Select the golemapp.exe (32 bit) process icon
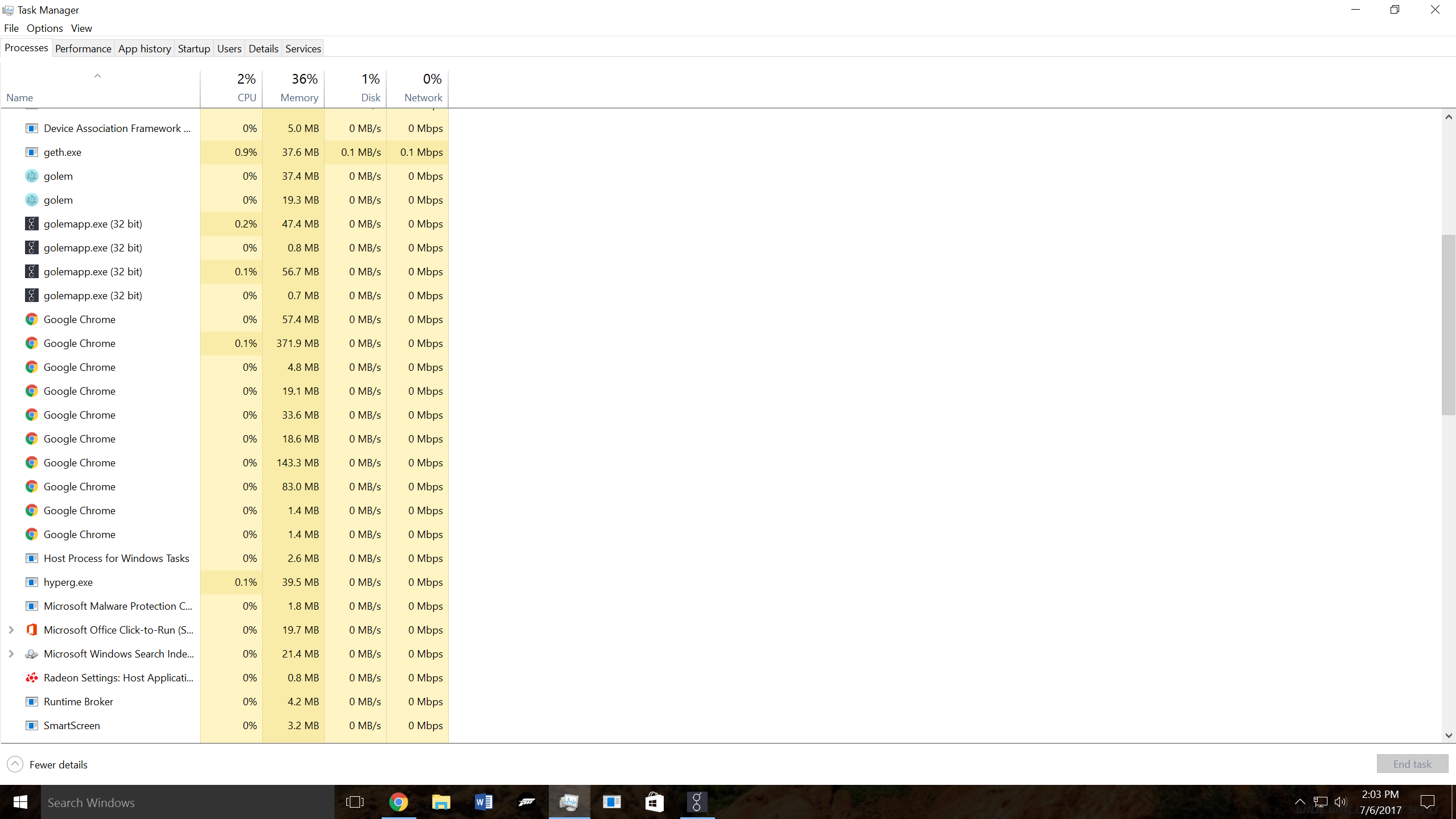Screen dimensions: 1456x819 click(x=31, y=224)
